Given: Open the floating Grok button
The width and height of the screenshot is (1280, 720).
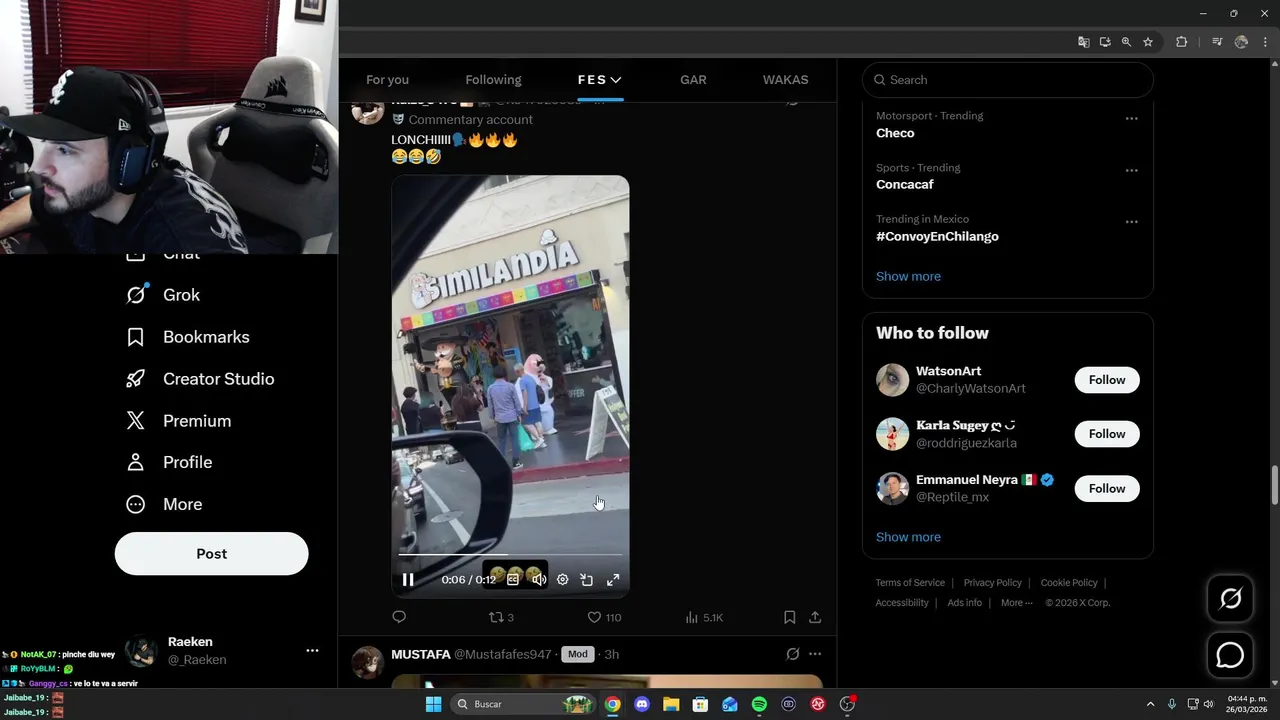Looking at the screenshot, I should pyautogui.click(x=1230, y=599).
